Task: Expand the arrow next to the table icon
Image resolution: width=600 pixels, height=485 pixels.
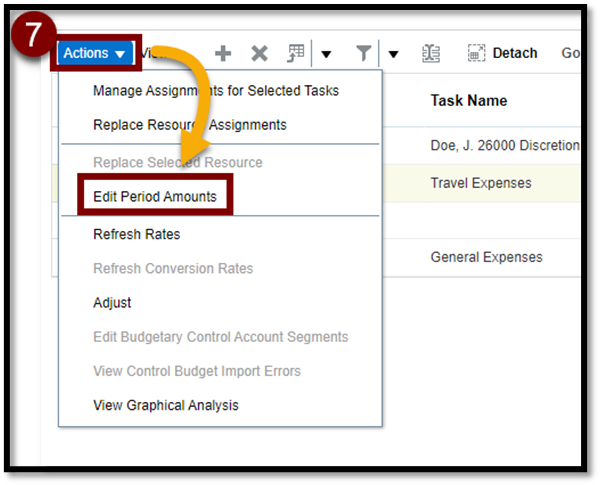Action: point(326,54)
